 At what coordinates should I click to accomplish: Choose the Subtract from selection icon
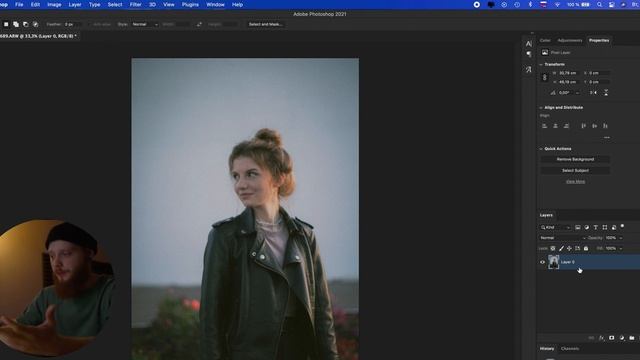(x=26, y=24)
